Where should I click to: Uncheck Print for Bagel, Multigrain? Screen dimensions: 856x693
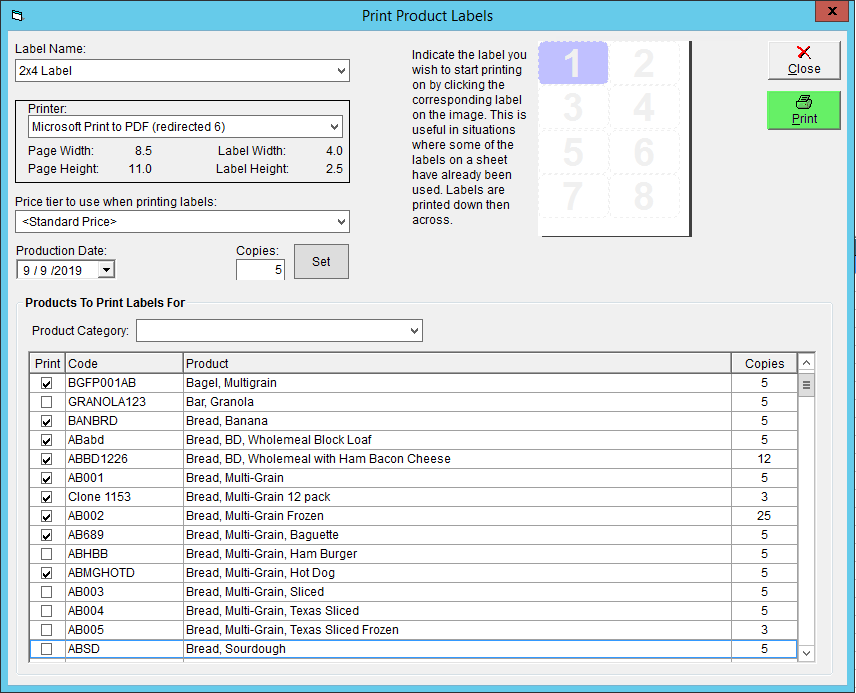point(46,383)
